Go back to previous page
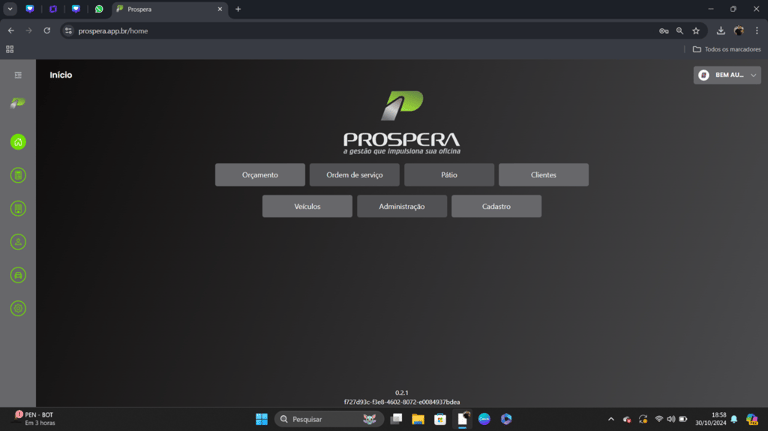Image resolution: width=768 pixels, height=431 pixels. click(11, 31)
